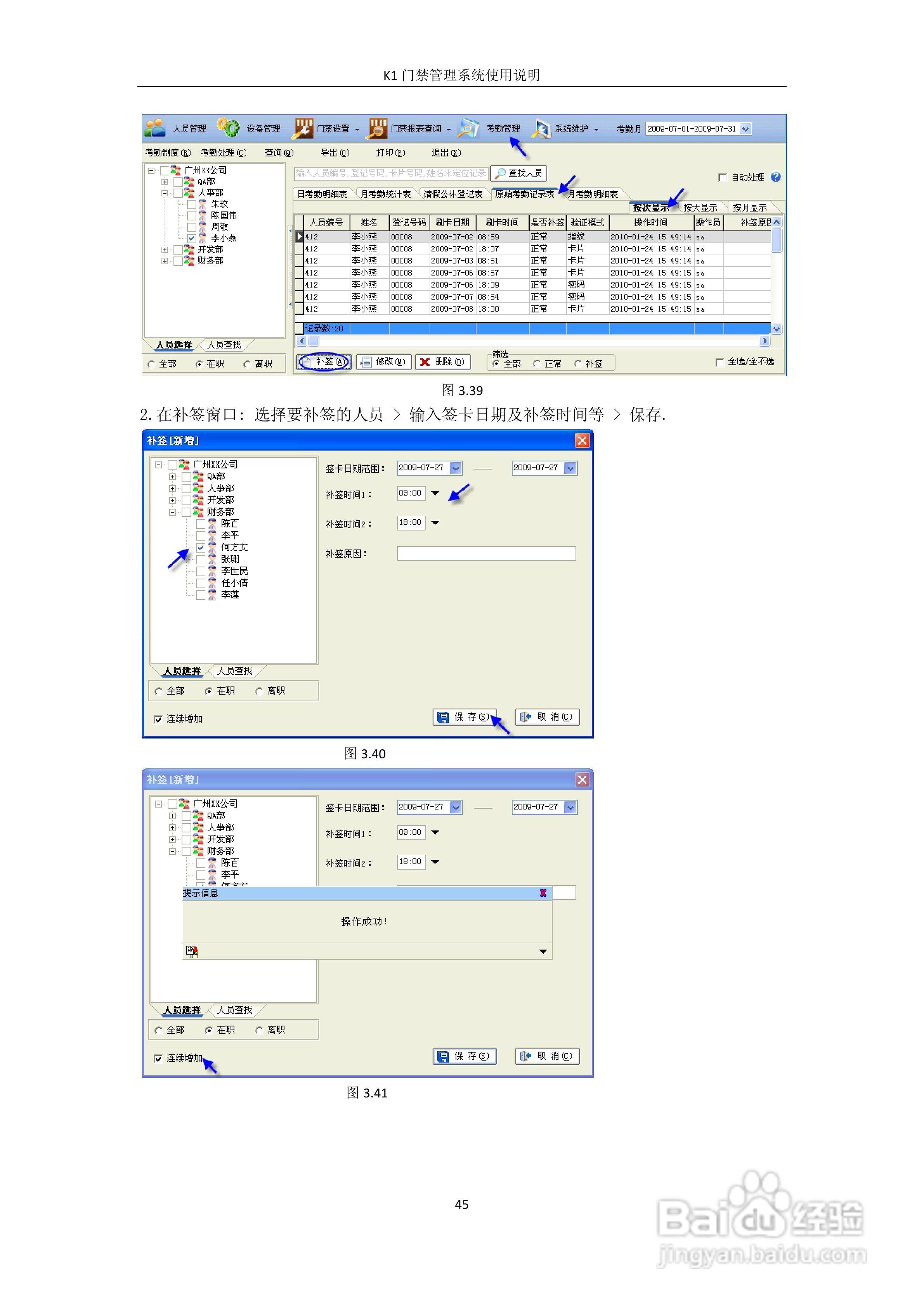Check the box next to 朱玫
Screen dimensions: 924x1307
coord(192,205)
